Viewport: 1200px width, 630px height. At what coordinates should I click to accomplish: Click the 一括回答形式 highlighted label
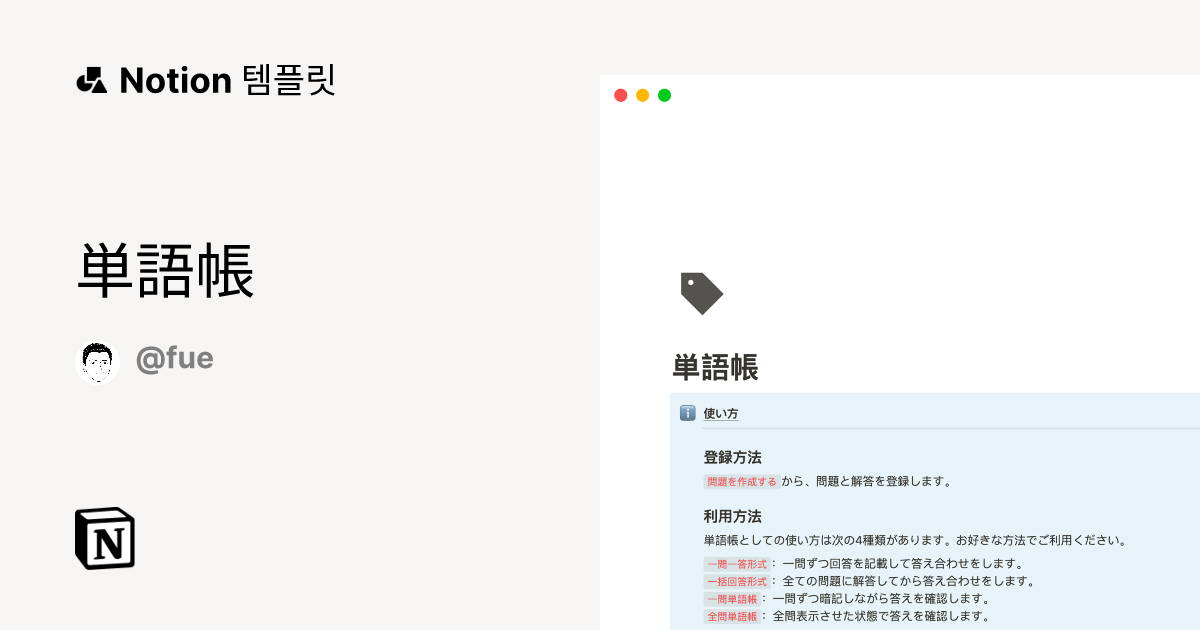(x=736, y=581)
